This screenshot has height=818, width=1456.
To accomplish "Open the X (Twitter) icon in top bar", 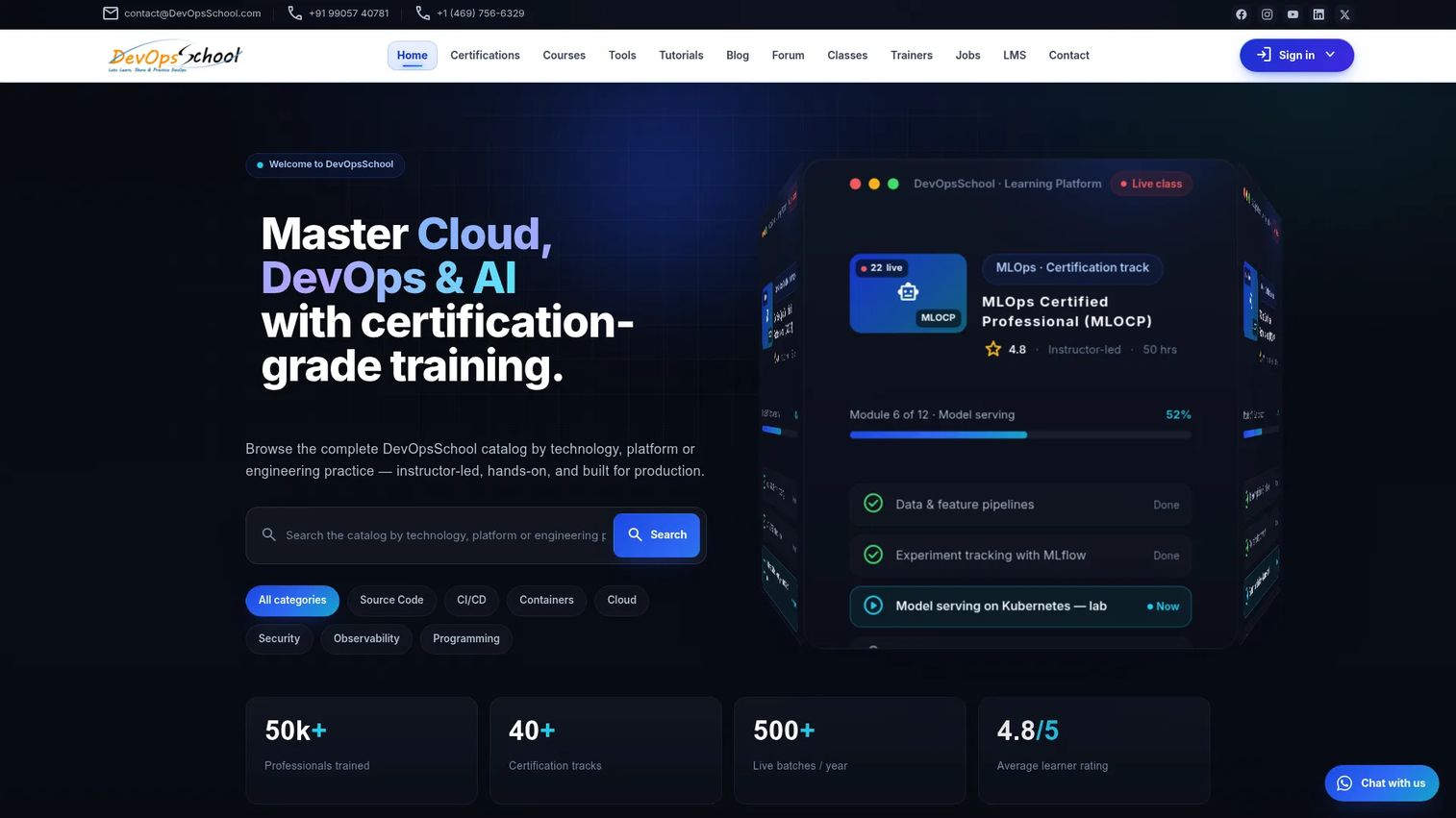I will click(x=1344, y=14).
